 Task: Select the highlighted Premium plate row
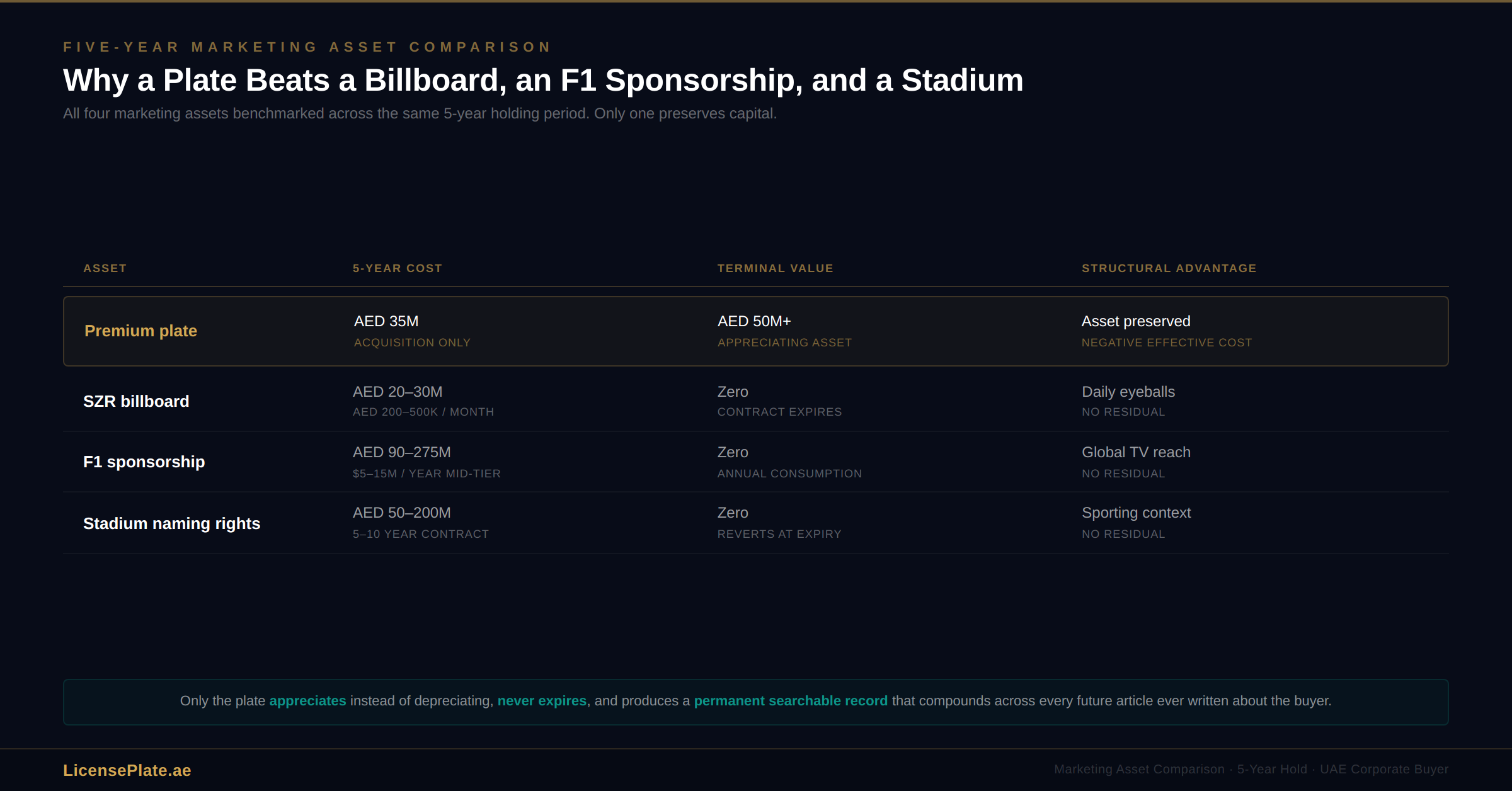click(x=755, y=331)
